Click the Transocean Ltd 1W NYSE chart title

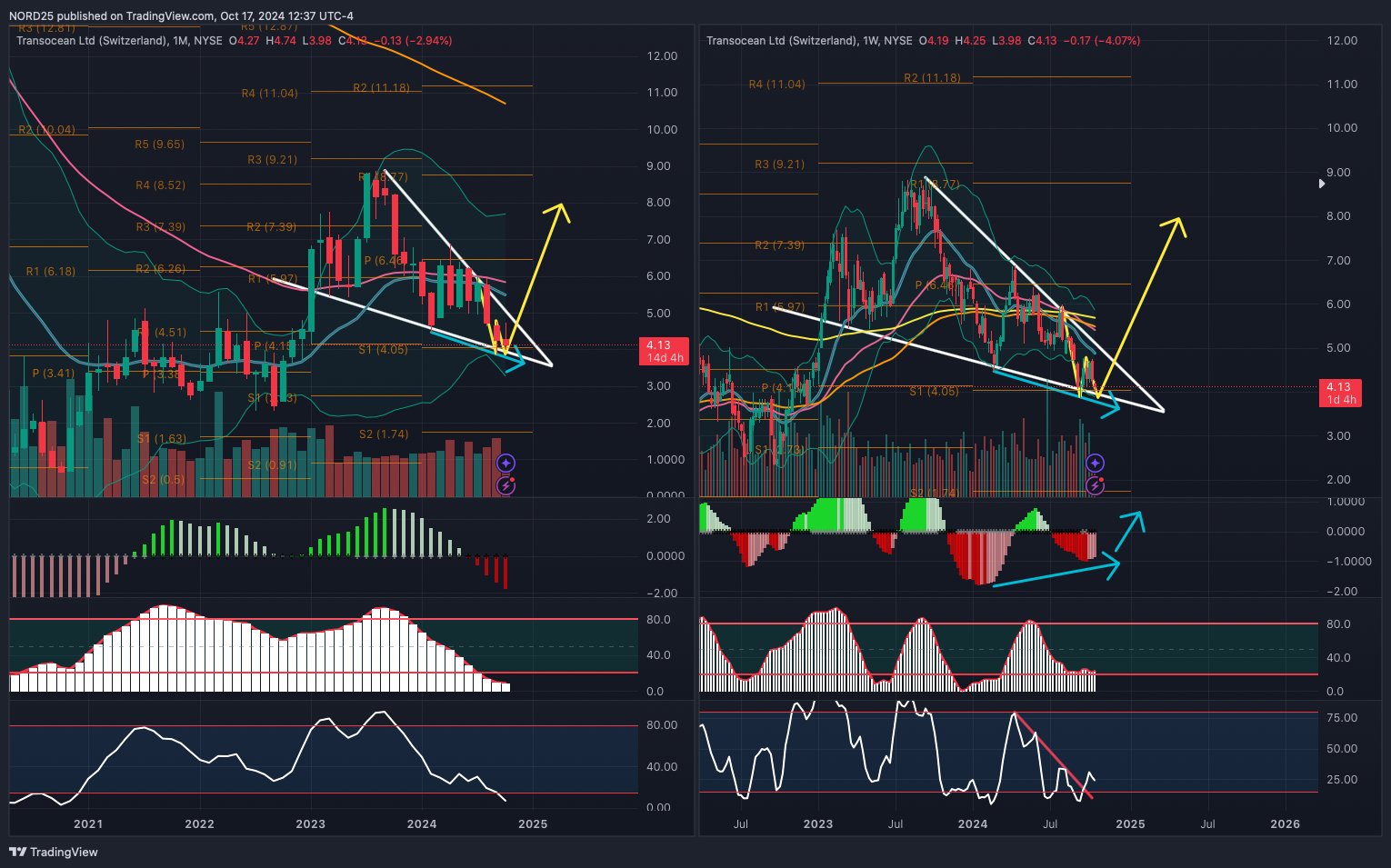click(x=809, y=41)
